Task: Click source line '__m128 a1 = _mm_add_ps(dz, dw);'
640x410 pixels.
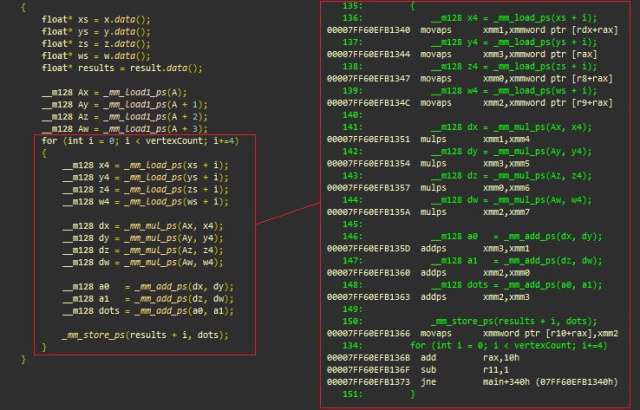Action: (x=148, y=299)
